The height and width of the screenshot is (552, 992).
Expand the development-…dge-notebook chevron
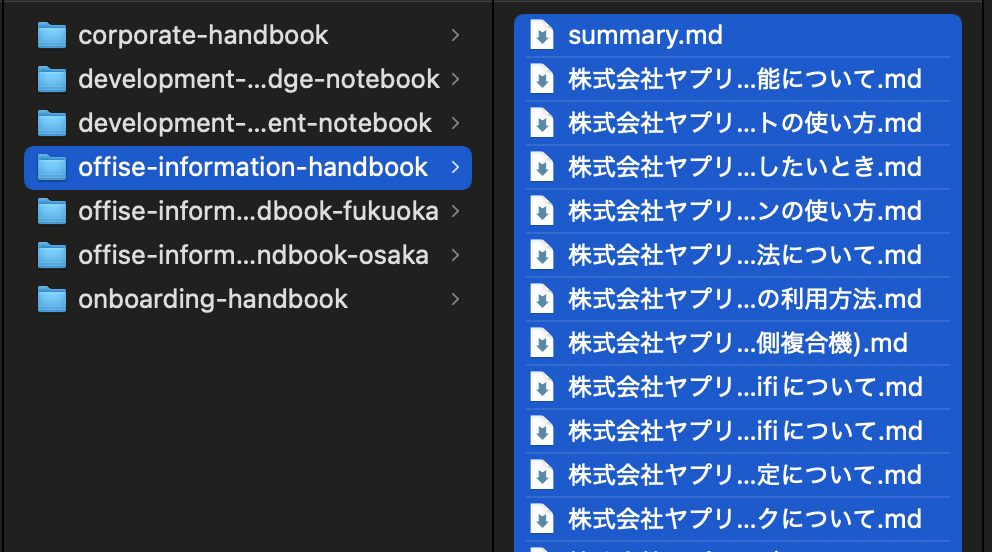click(455, 80)
